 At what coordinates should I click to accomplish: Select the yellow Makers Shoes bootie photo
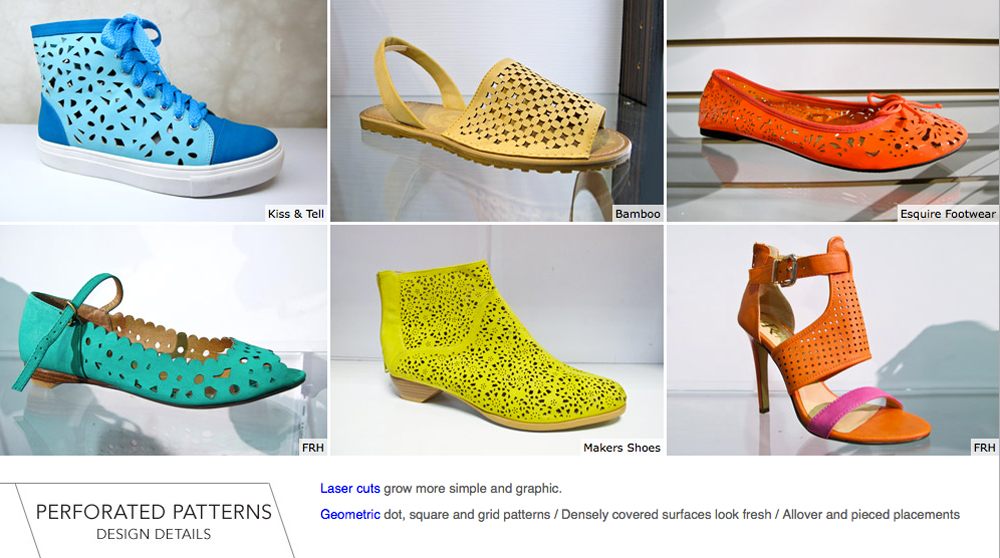[497, 340]
